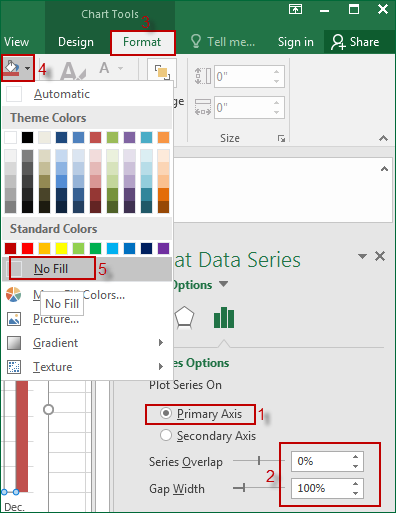Pick the white theme color swatch
The image size is (396, 513).
(11, 137)
